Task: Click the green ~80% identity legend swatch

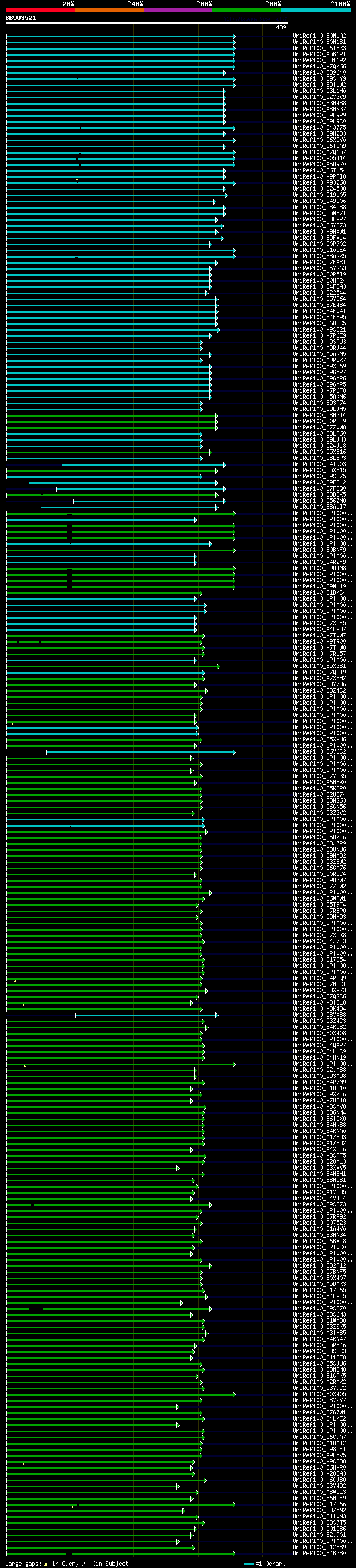Action: [x=247, y=10]
